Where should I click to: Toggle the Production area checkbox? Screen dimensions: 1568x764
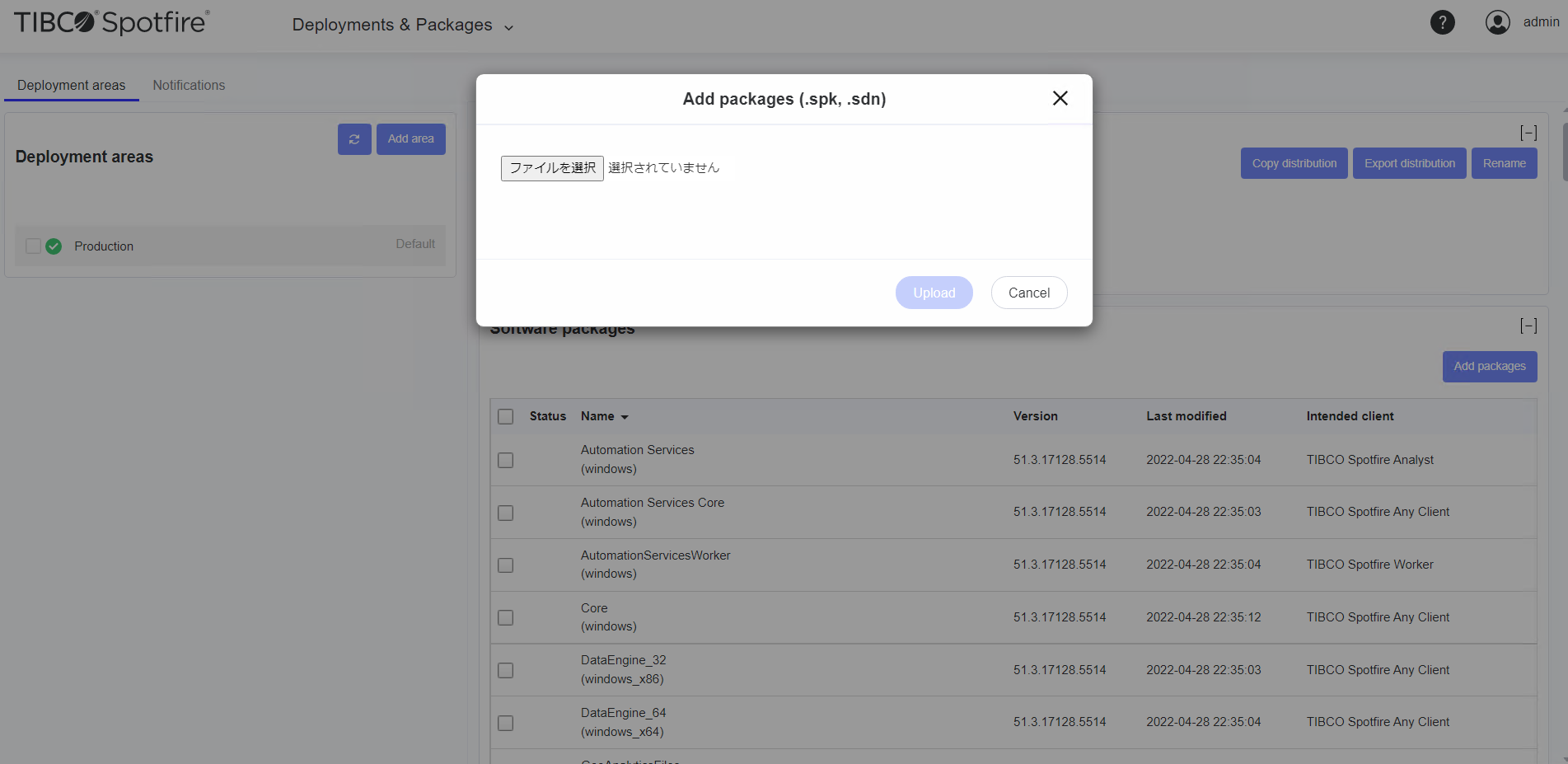click(33, 246)
